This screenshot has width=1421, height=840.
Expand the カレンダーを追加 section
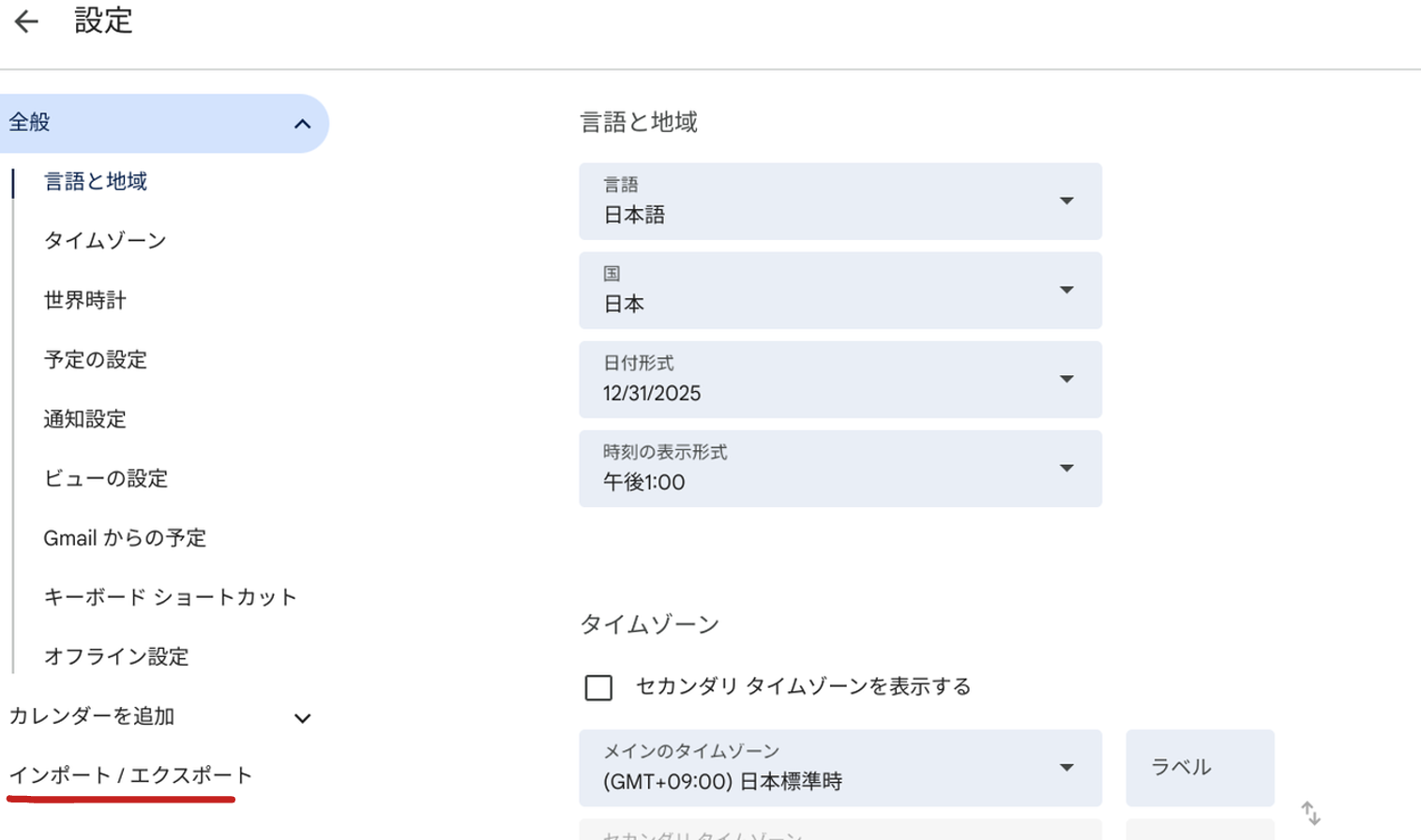tap(302, 718)
